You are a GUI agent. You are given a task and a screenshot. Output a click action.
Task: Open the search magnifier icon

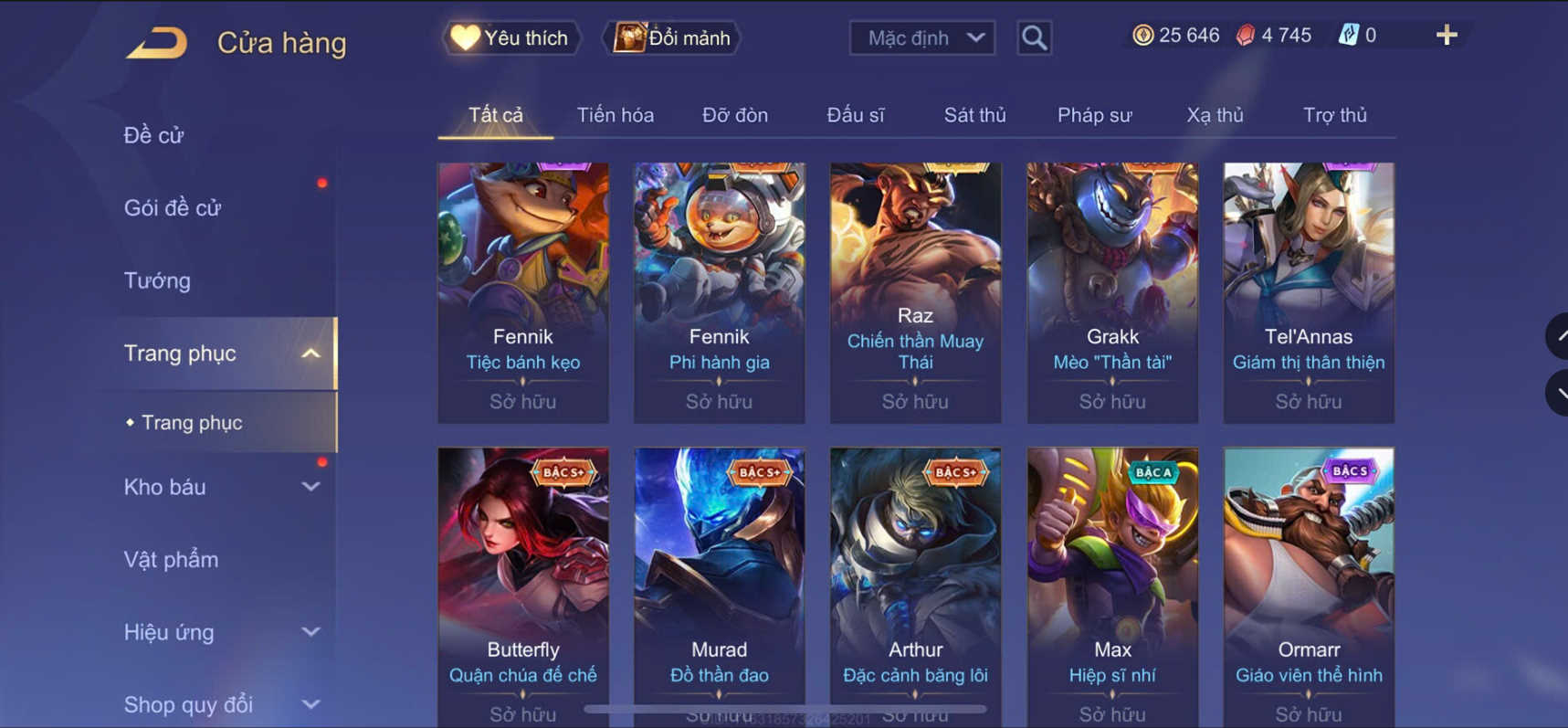(x=1034, y=38)
